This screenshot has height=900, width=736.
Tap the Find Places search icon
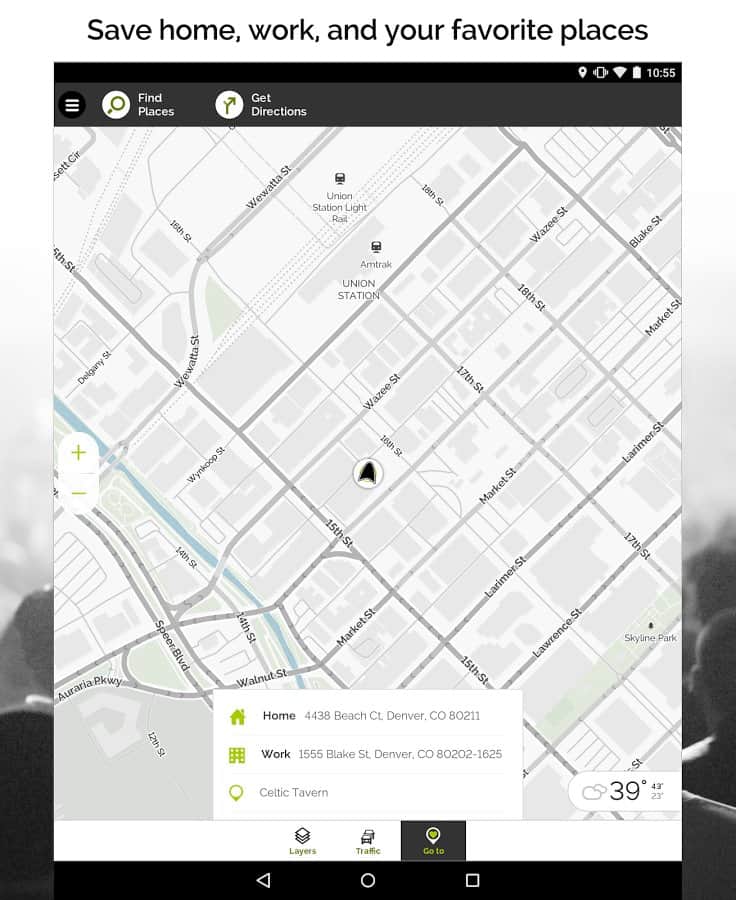point(116,105)
